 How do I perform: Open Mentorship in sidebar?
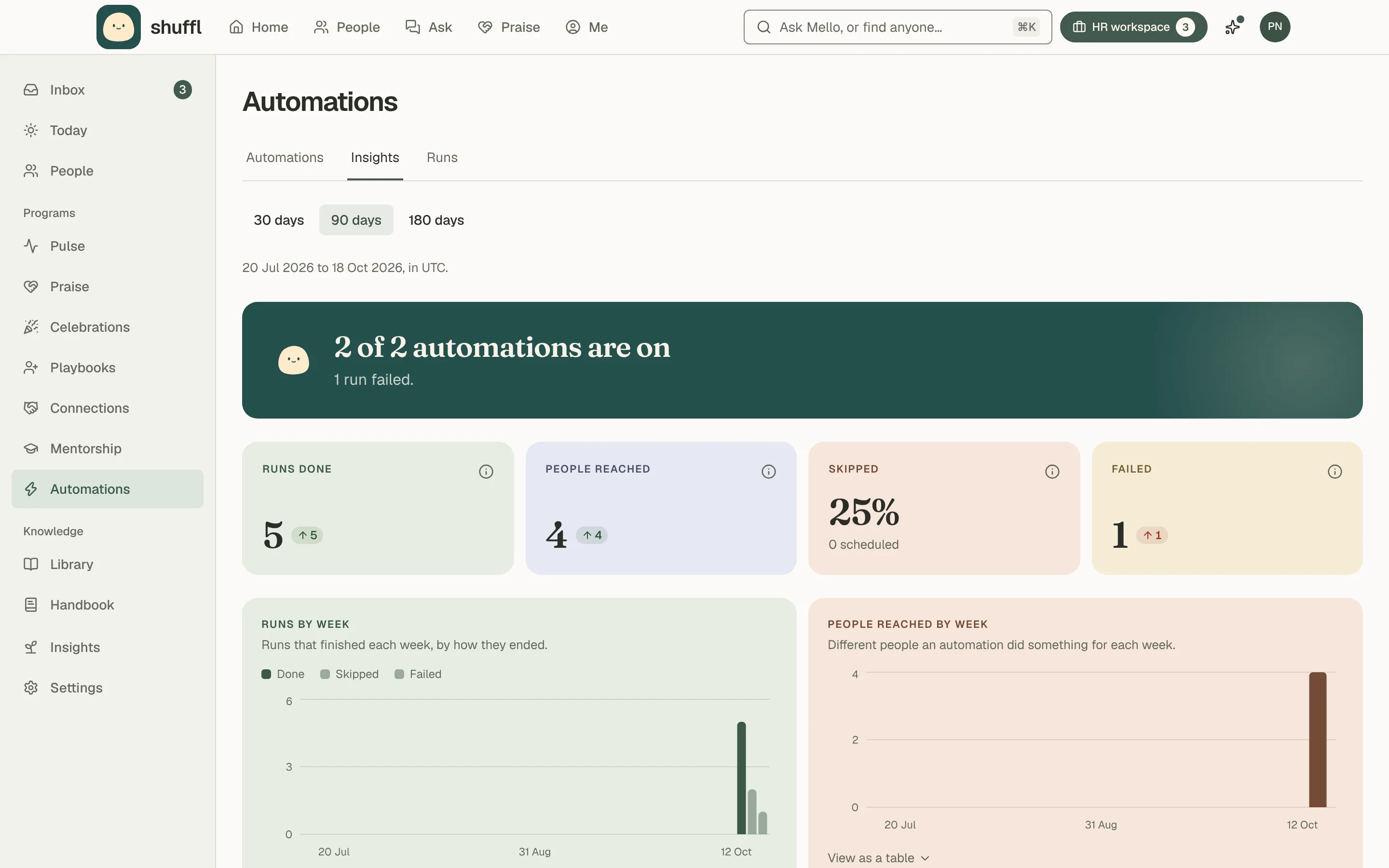(x=108, y=448)
